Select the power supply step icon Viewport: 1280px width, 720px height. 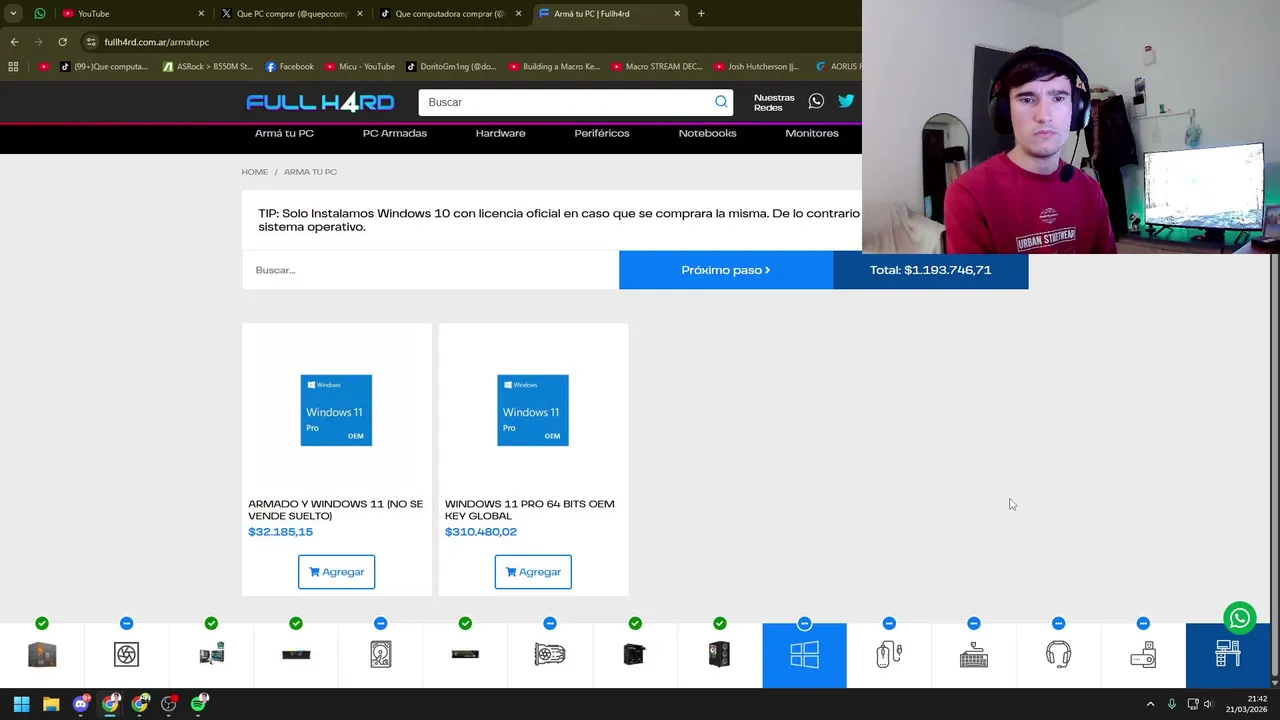coord(635,655)
